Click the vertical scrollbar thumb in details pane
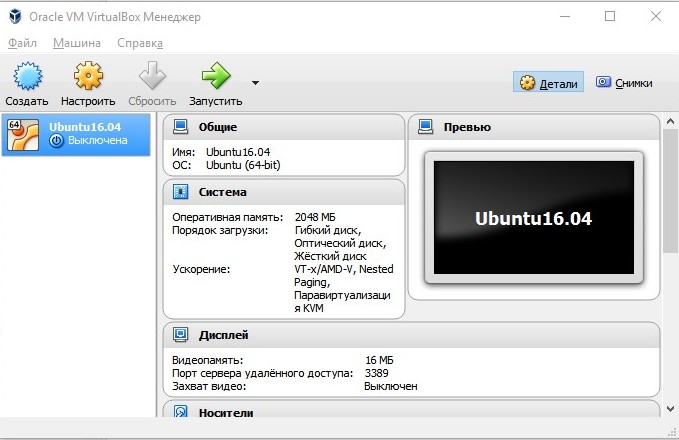 pos(670,191)
